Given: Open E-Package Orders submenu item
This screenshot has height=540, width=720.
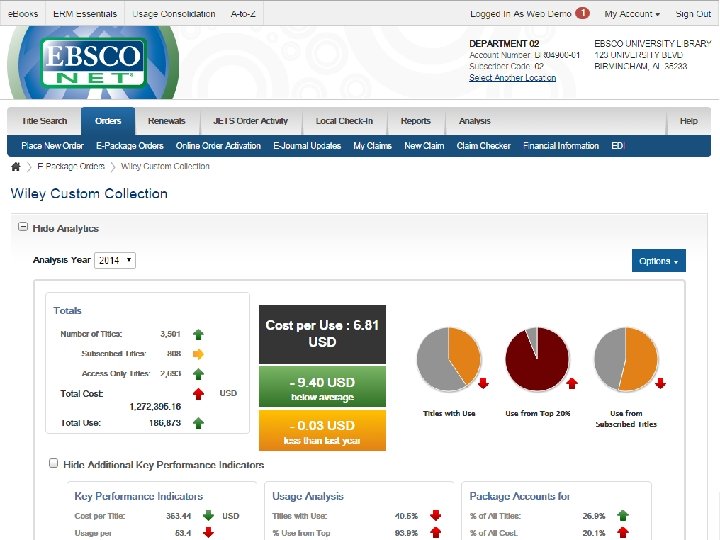Looking at the screenshot, I should pyautogui.click(x=130, y=146).
